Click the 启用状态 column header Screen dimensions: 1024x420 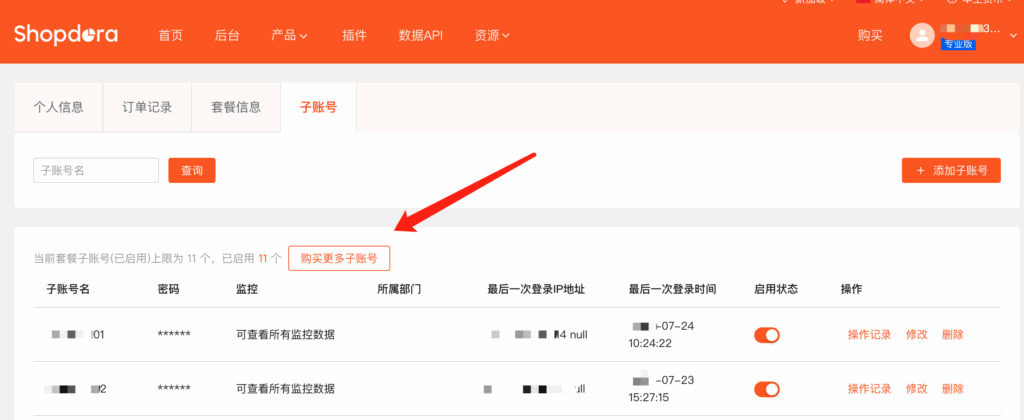[776, 289]
